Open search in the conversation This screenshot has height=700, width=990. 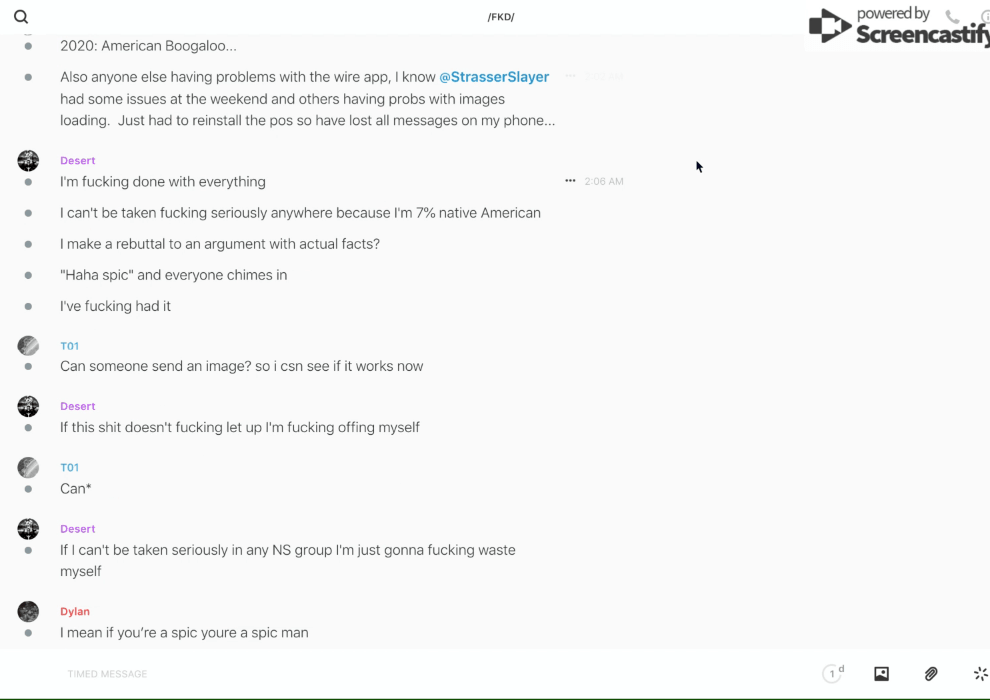click(x=21, y=17)
